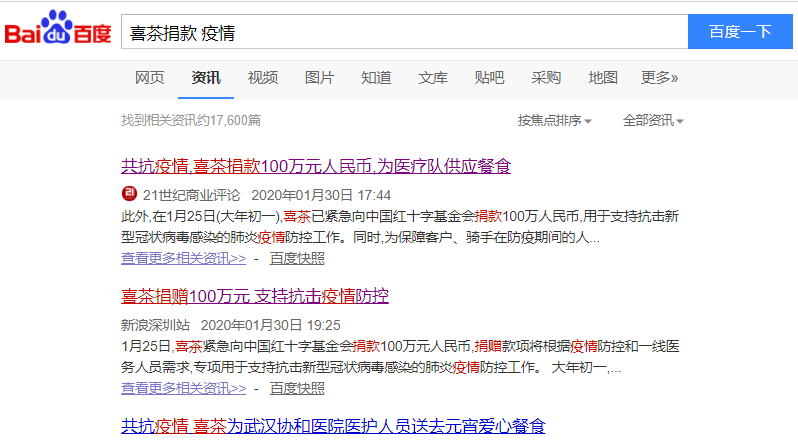798x440 pixels.
Task: Click the 新浪深圳站 source name
Action: point(155,325)
